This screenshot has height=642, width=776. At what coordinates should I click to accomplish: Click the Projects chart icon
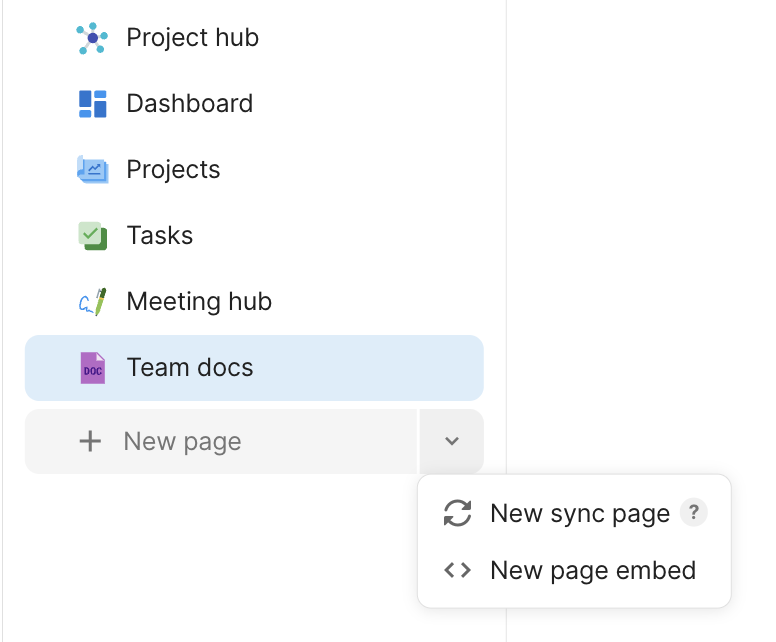[x=92, y=170]
